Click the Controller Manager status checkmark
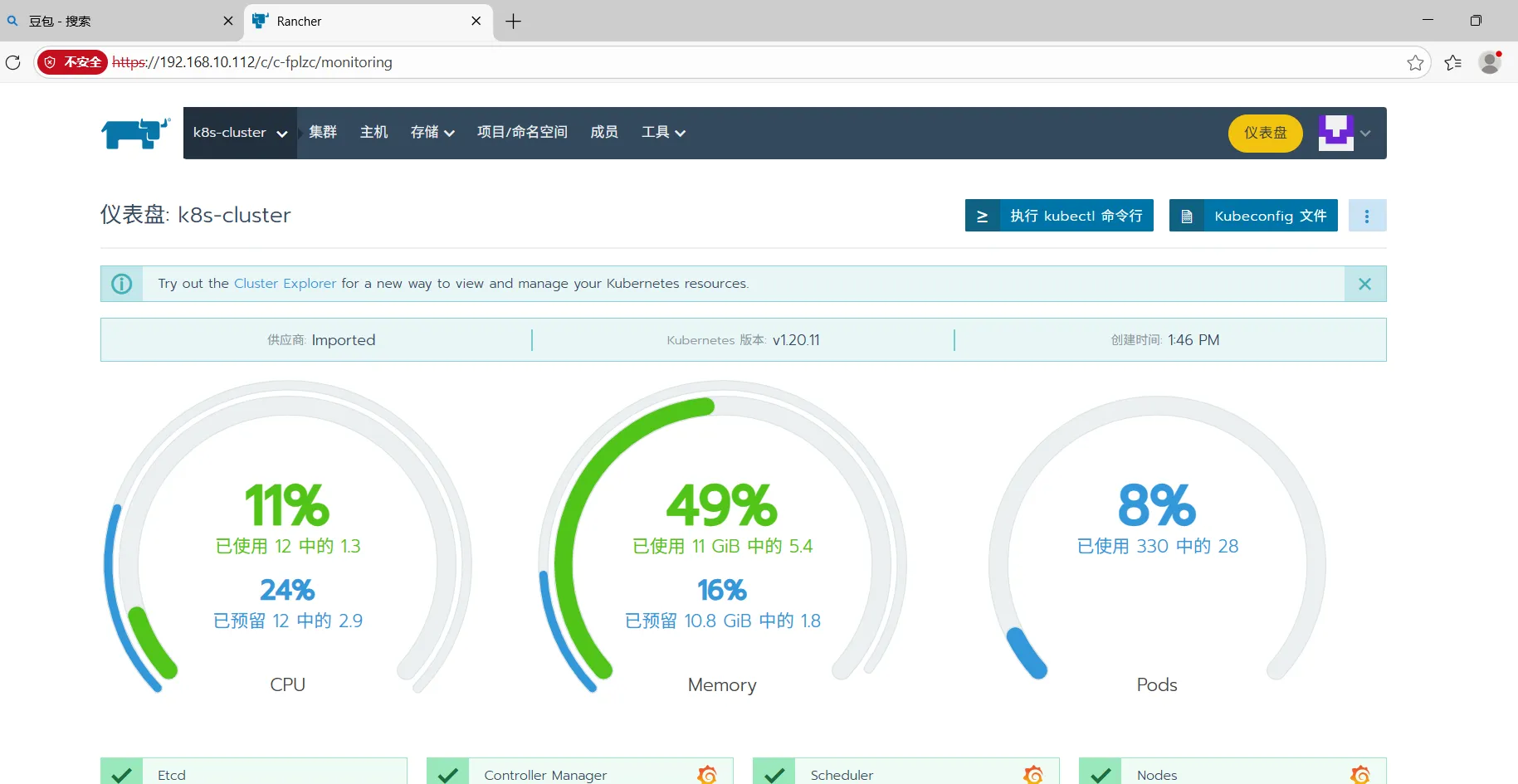 point(448,775)
